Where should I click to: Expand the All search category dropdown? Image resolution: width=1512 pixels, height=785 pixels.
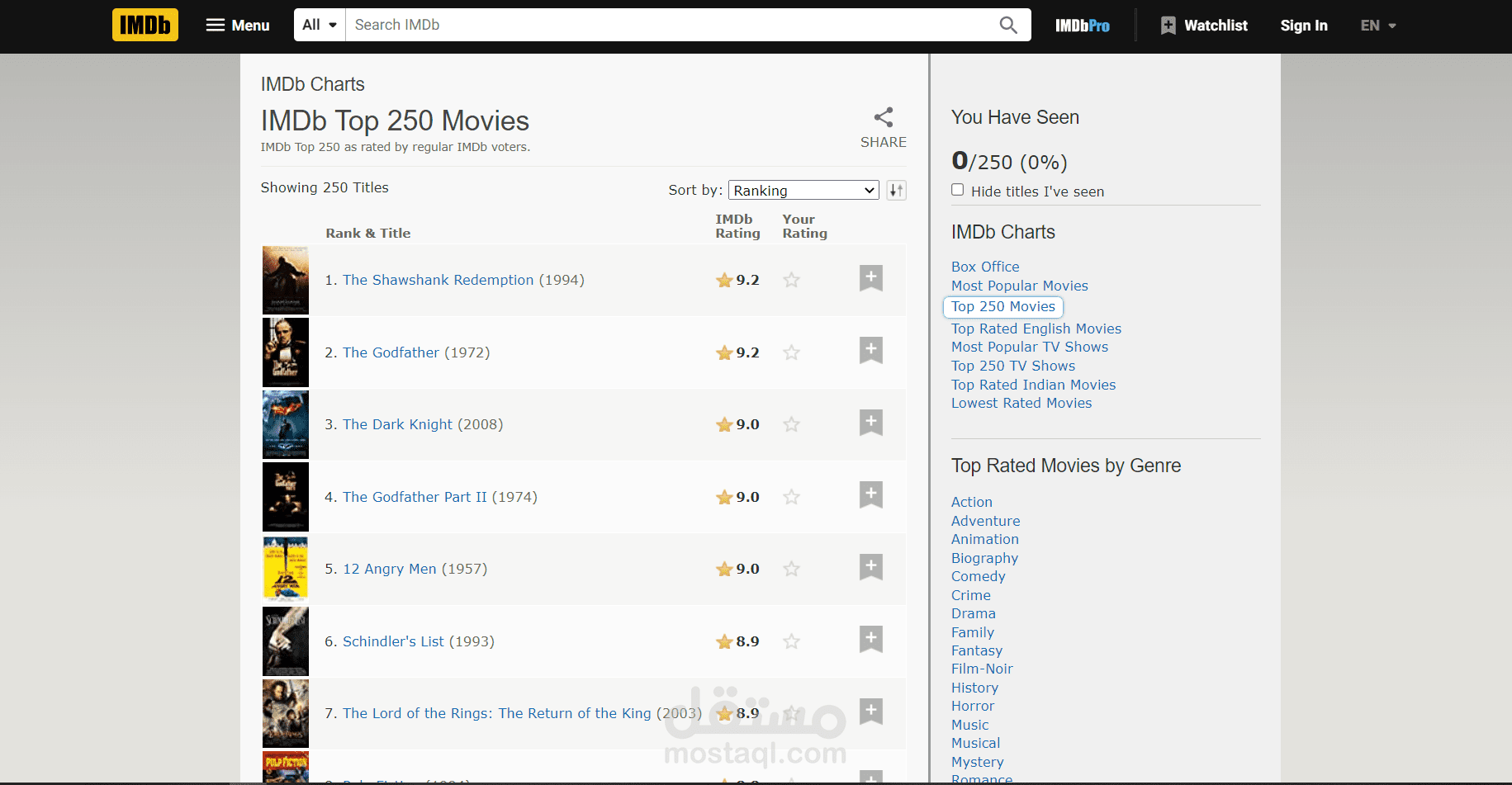coord(320,25)
